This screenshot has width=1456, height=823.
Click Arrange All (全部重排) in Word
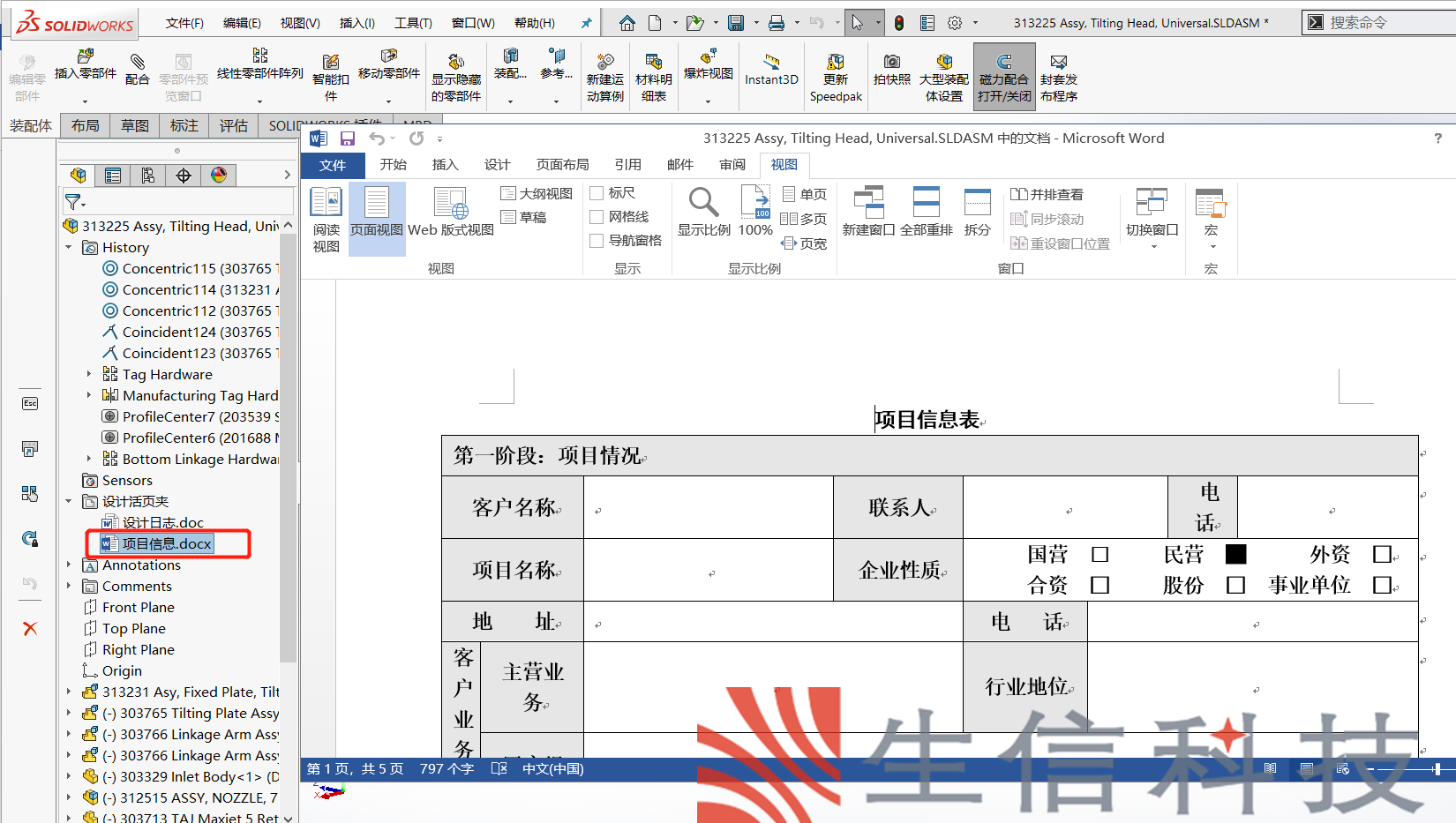point(927,213)
